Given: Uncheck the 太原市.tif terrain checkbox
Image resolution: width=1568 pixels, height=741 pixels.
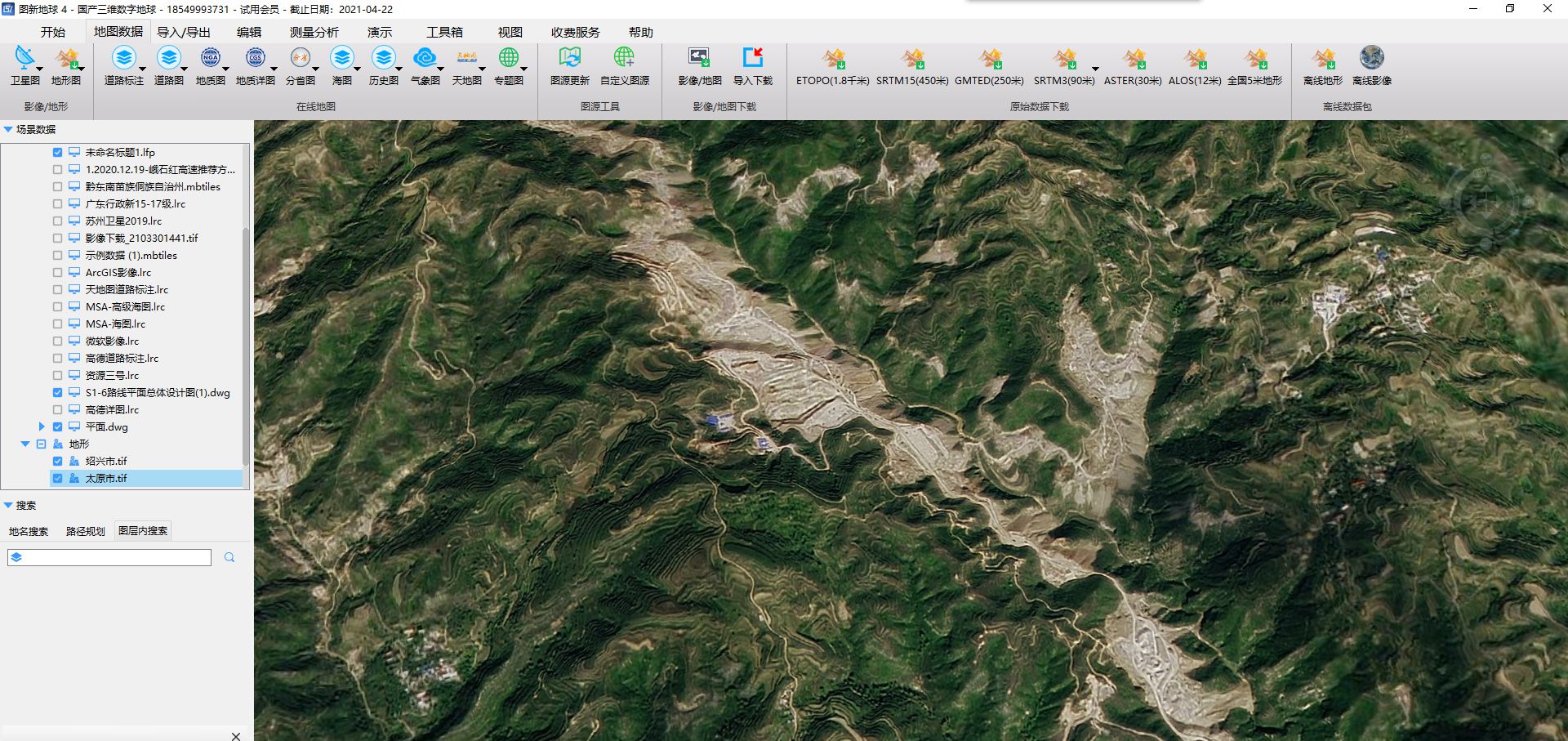Looking at the screenshot, I should [57, 478].
